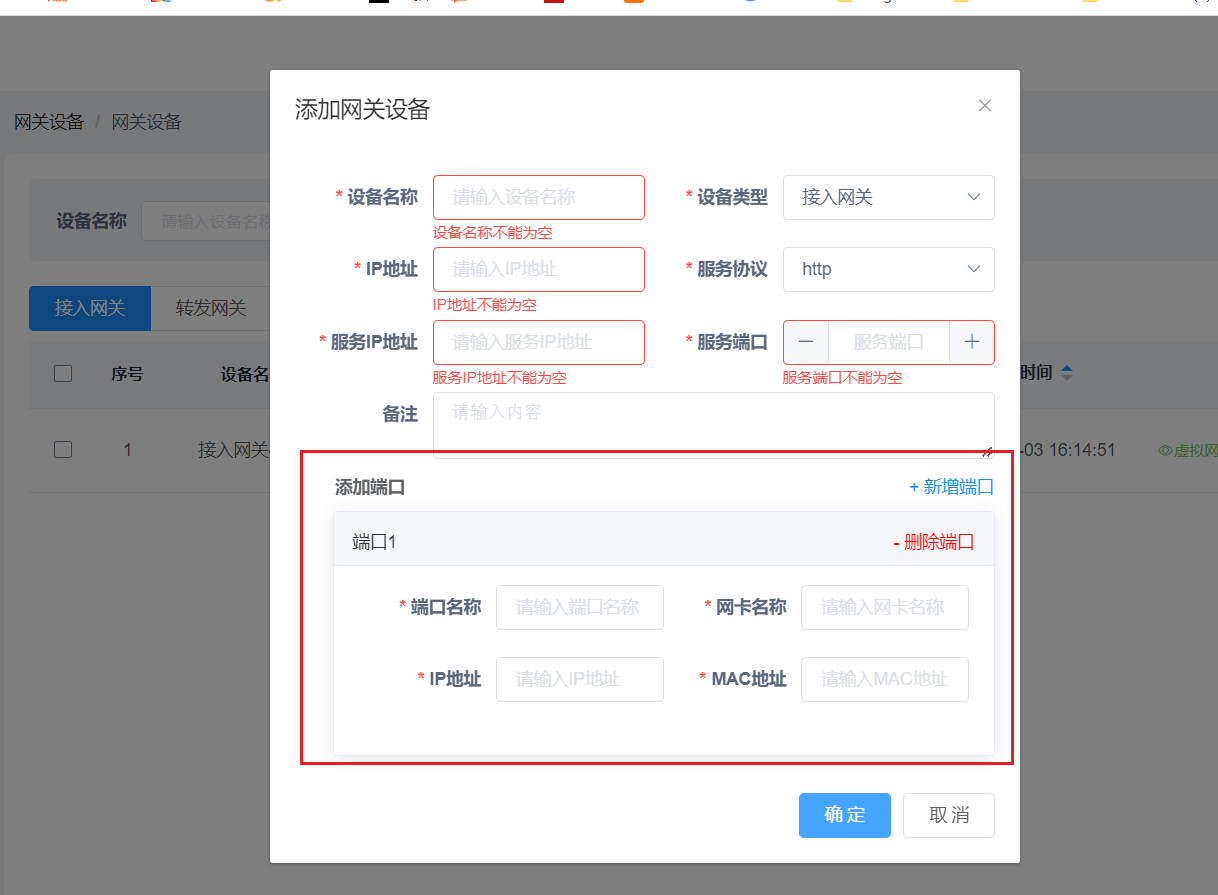Toggle the select-all checkbox in the table header

point(63,373)
